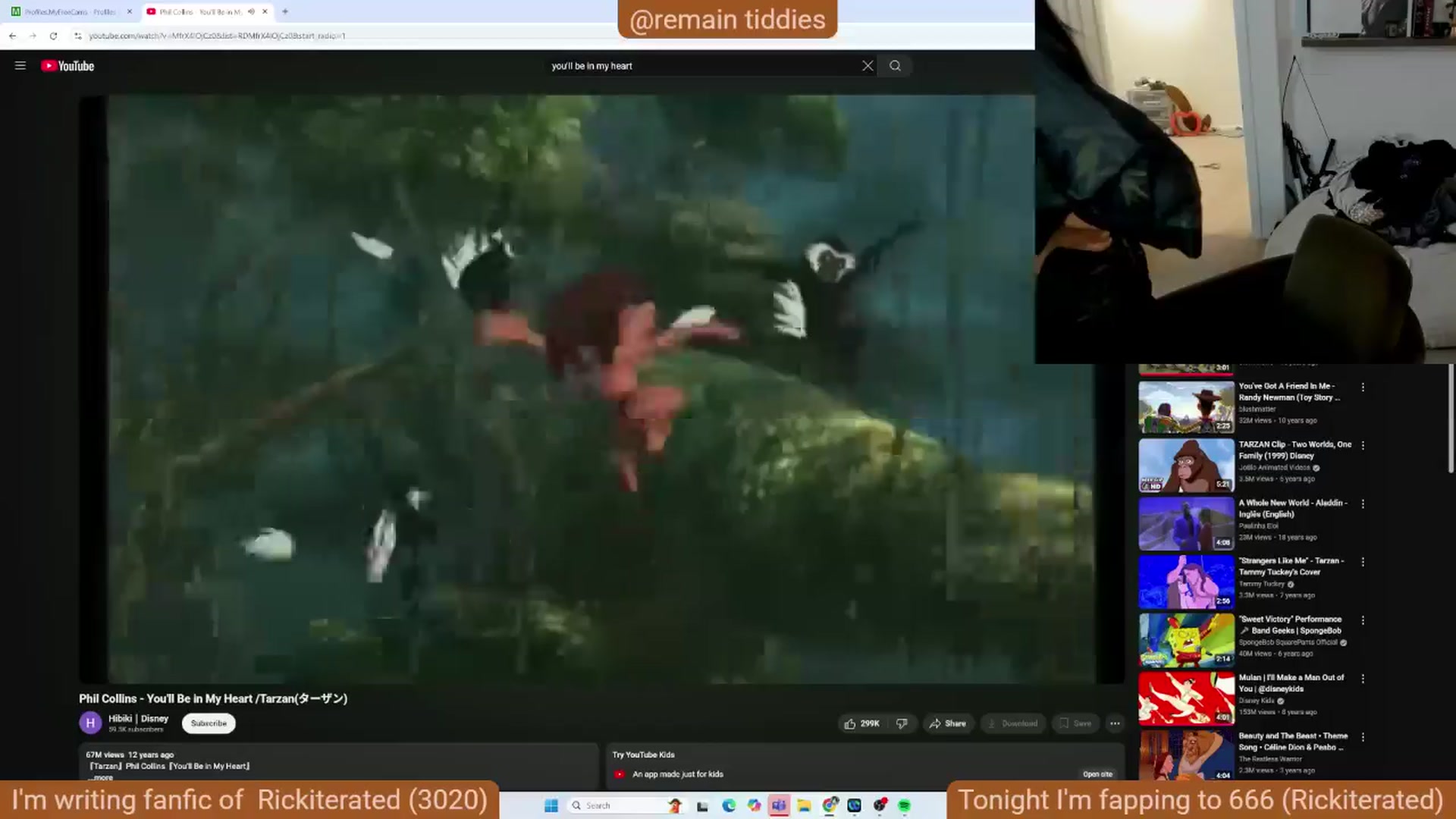Open a new browser tab
Image resolution: width=1456 pixels, height=819 pixels.
point(285,12)
